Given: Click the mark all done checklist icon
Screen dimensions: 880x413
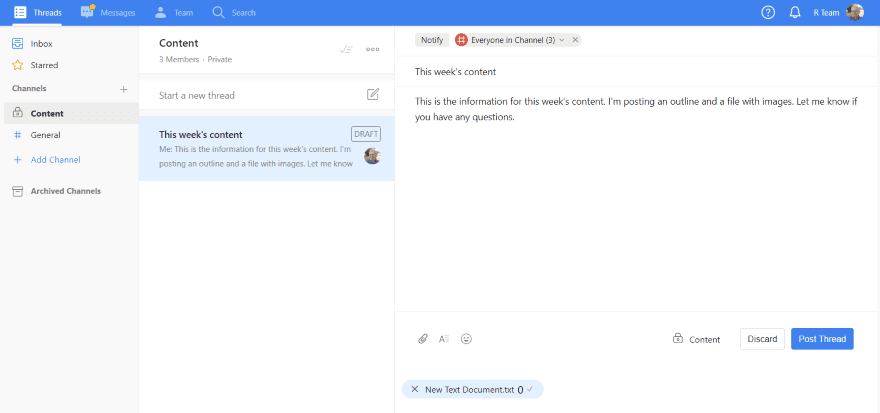Looking at the screenshot, I should coord(346,49).
